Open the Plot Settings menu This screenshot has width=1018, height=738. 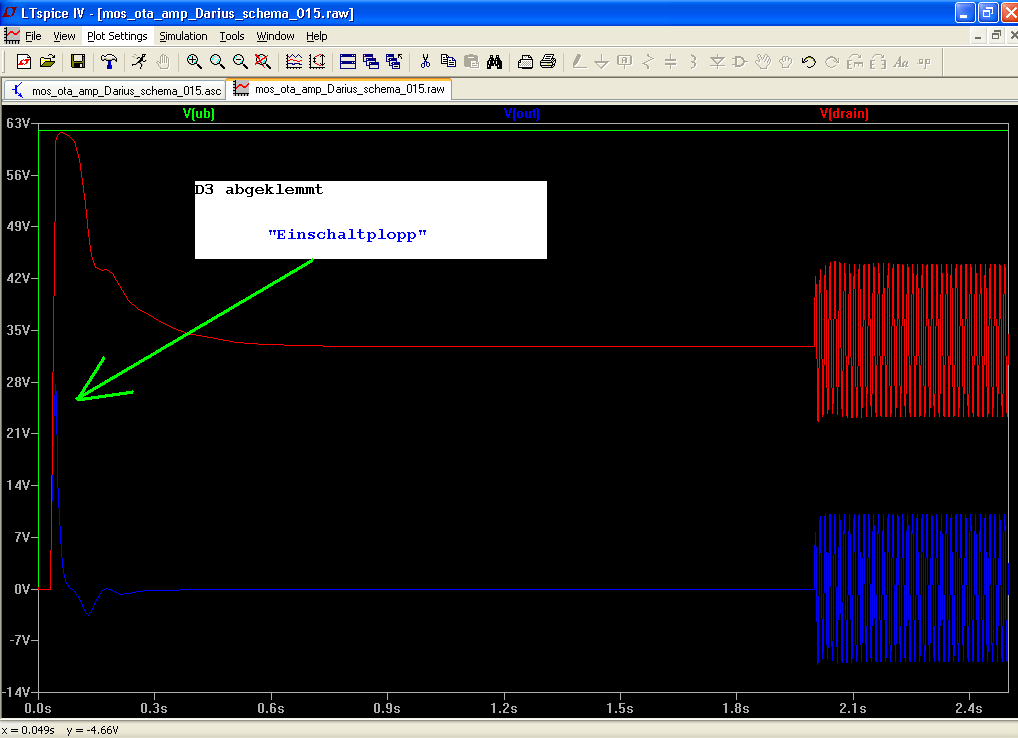coord(118,36)
